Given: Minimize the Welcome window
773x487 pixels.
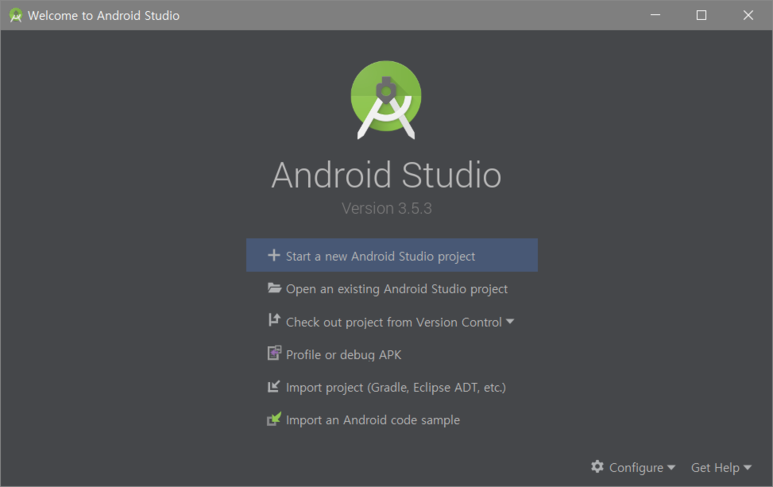Looking at the screenshot, I should tap(655, 15).
